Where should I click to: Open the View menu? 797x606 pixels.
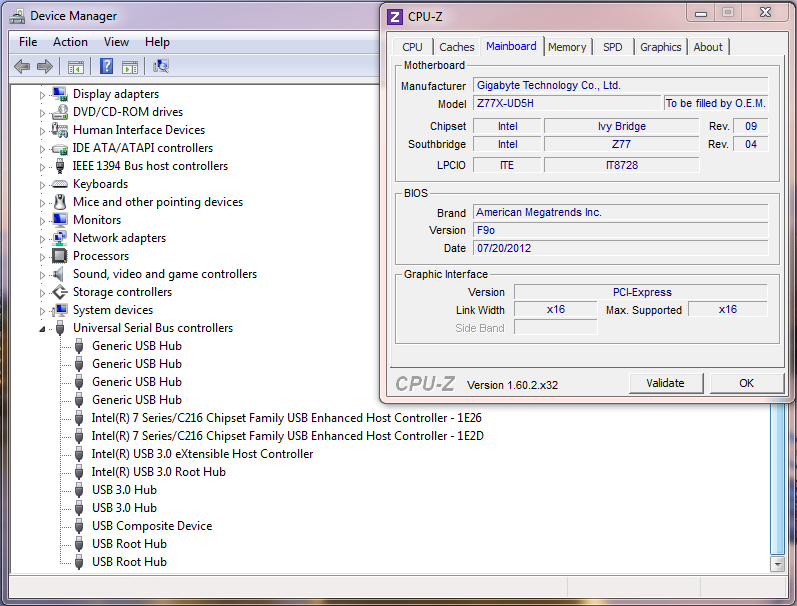116,42
